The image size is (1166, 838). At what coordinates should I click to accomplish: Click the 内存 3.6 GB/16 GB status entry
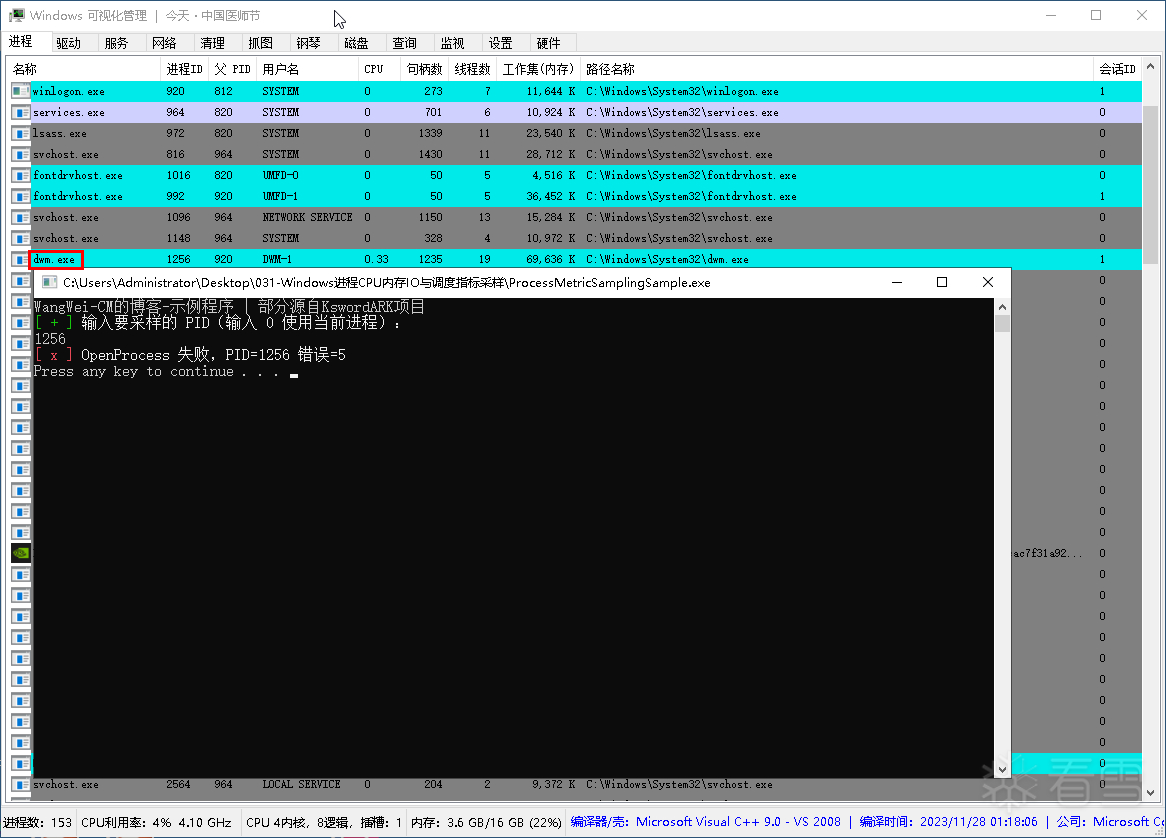486,822
